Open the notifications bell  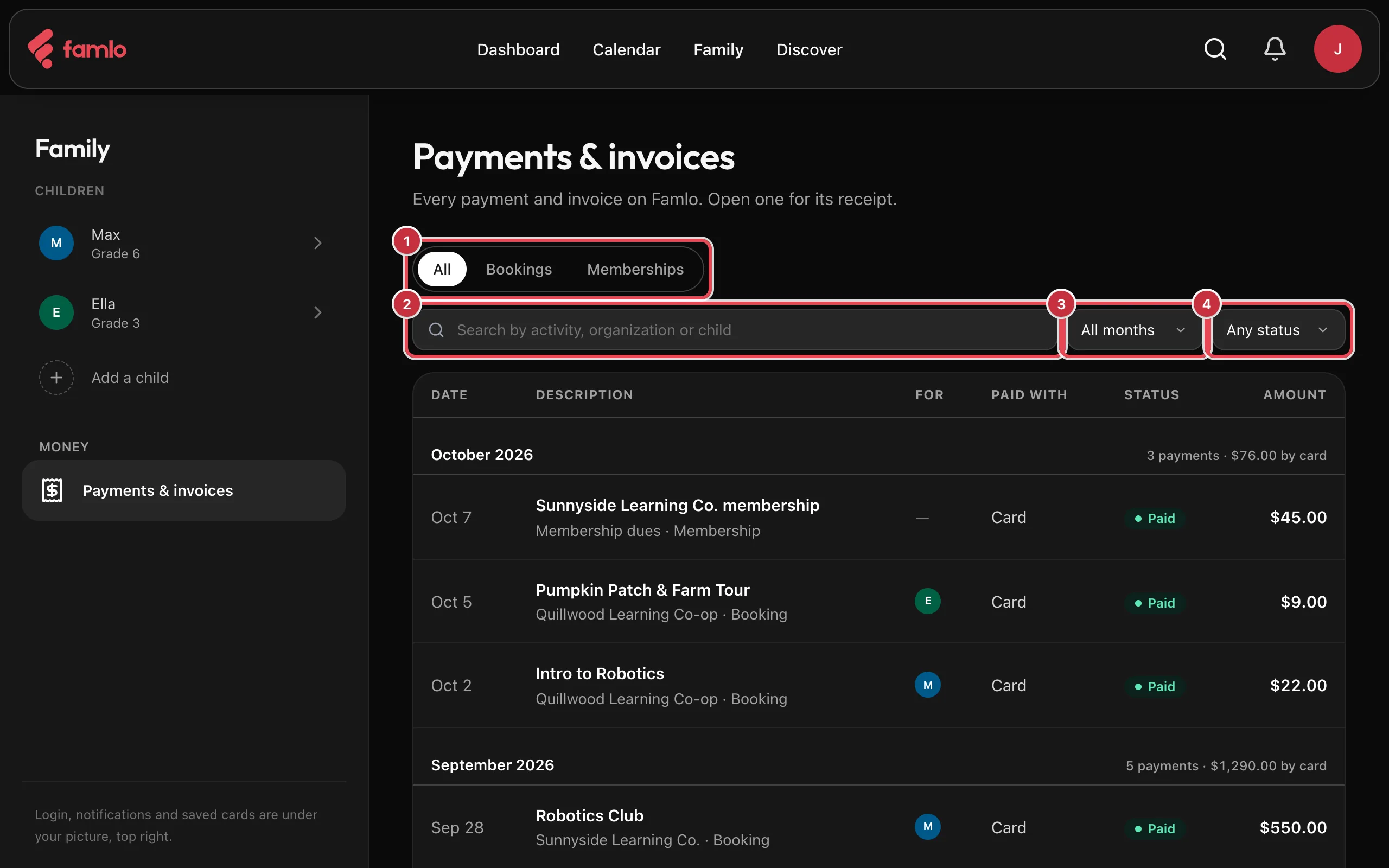(1274, 49)
